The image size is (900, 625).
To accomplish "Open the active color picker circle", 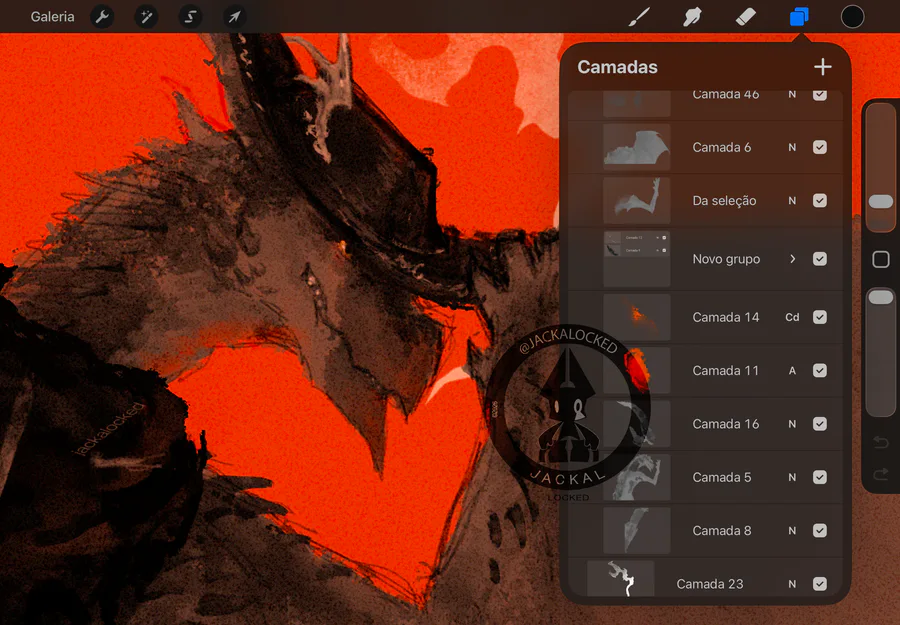I will pyautogui.click(x=852, y=17).
